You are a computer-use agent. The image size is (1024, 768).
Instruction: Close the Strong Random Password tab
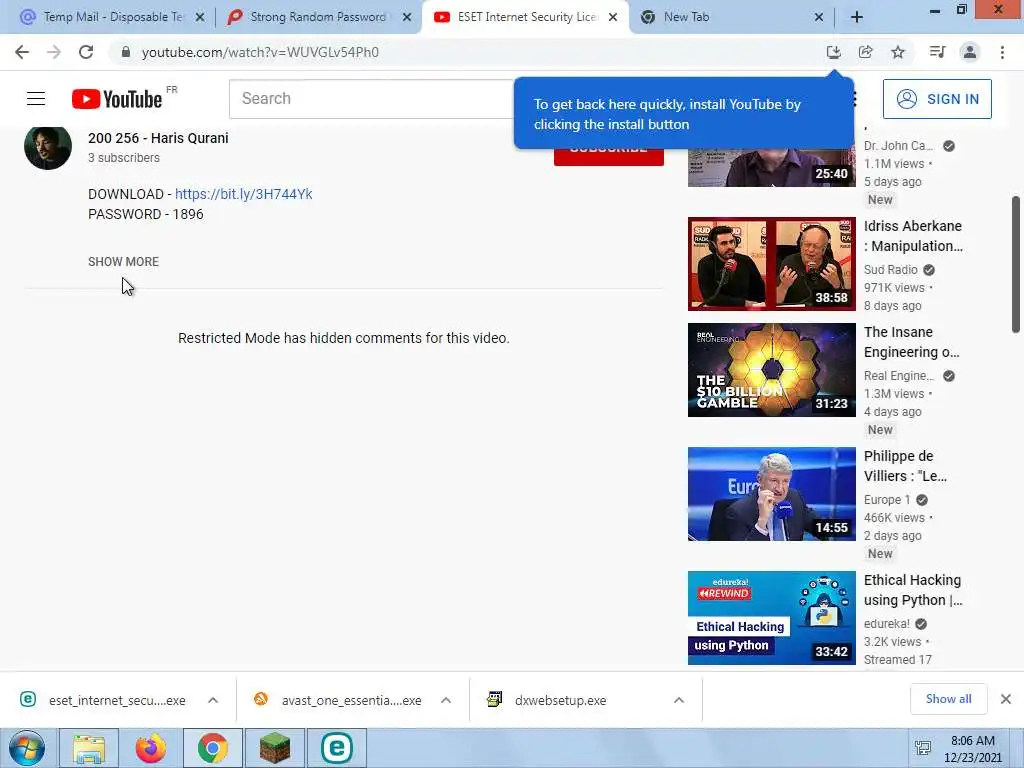coord(407,18)
